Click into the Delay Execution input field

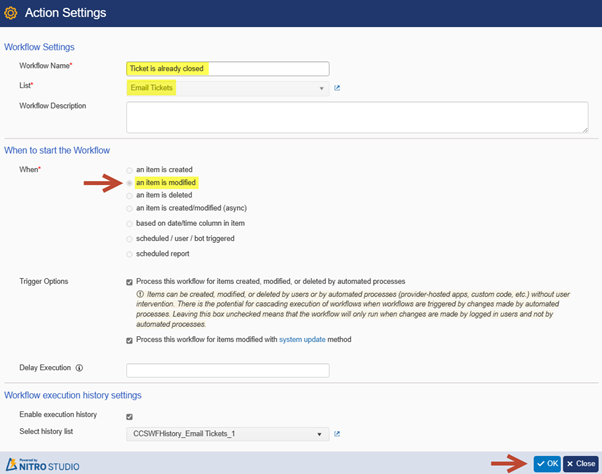pyautogui.click(x=228, y=370)
